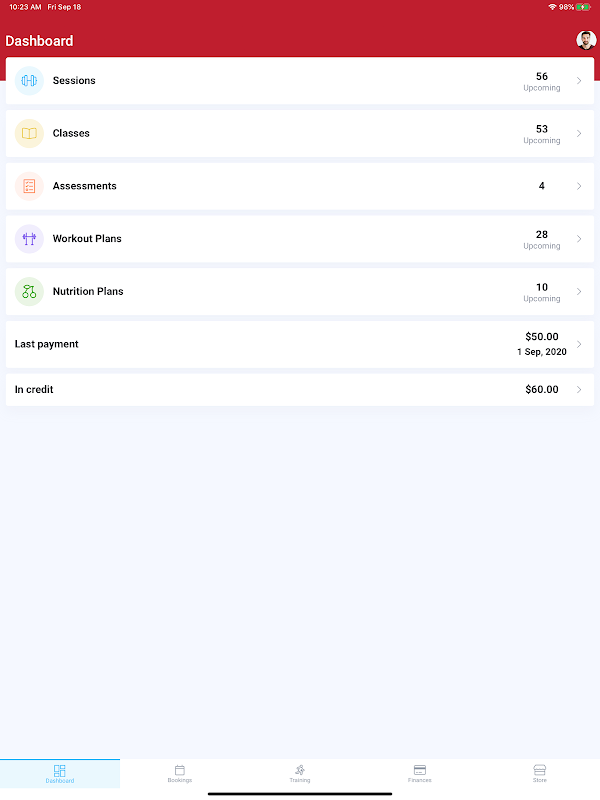600x800 pixels.
Task: Open In credit chevron arrow
Action: [579, 389]
